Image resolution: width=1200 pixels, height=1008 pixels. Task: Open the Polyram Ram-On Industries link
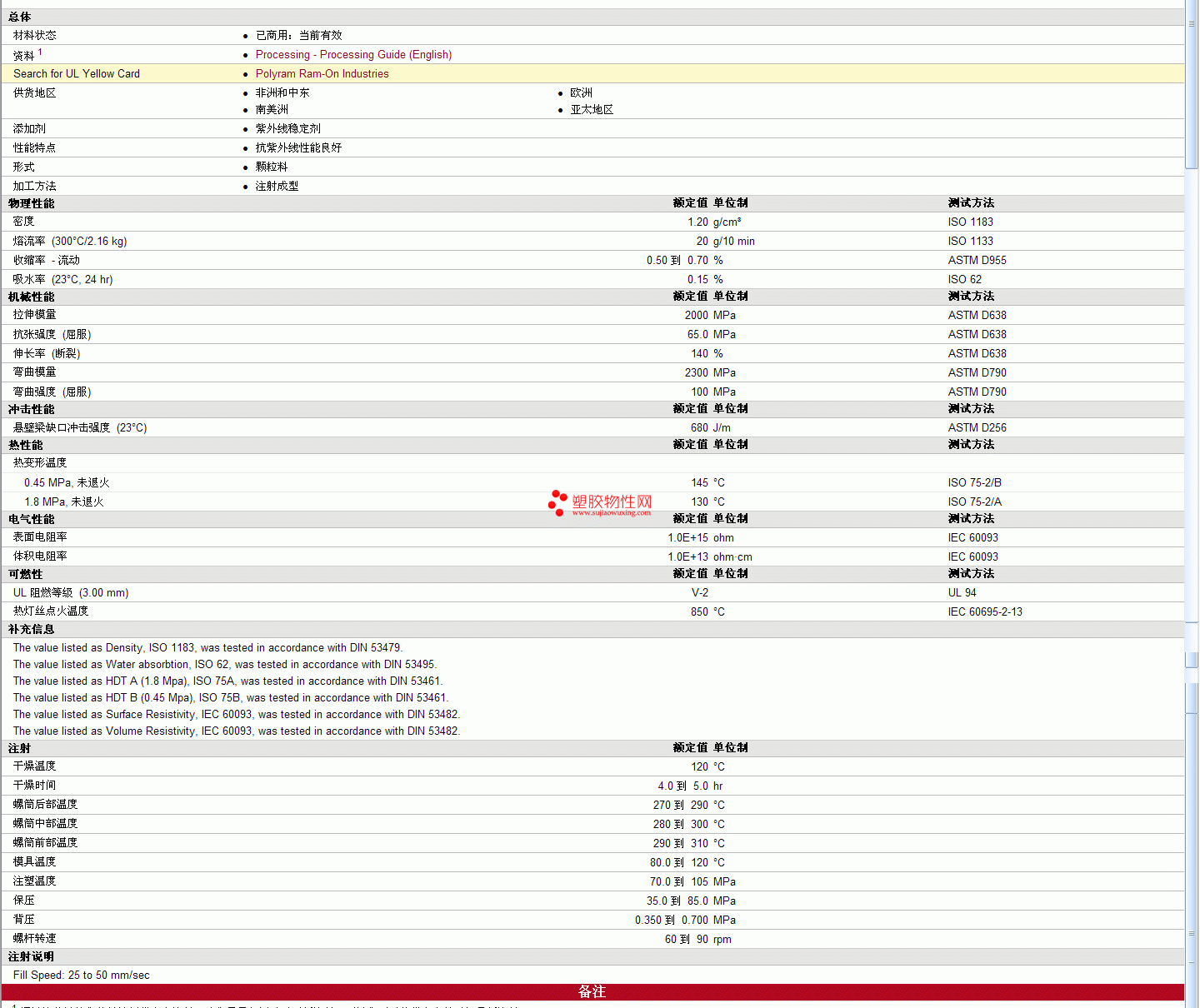(x=322, y=73)
